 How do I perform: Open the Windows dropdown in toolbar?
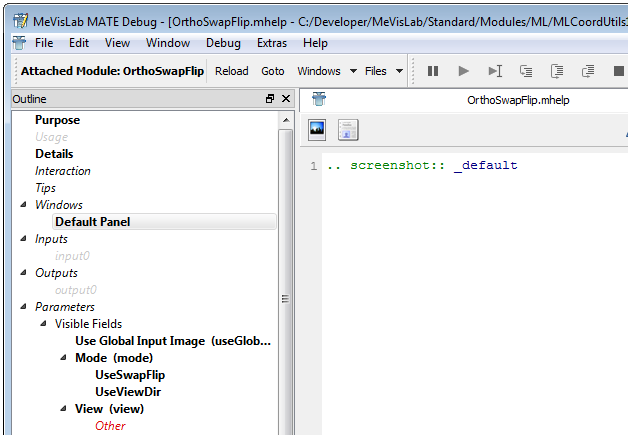(x=326, y=71)
